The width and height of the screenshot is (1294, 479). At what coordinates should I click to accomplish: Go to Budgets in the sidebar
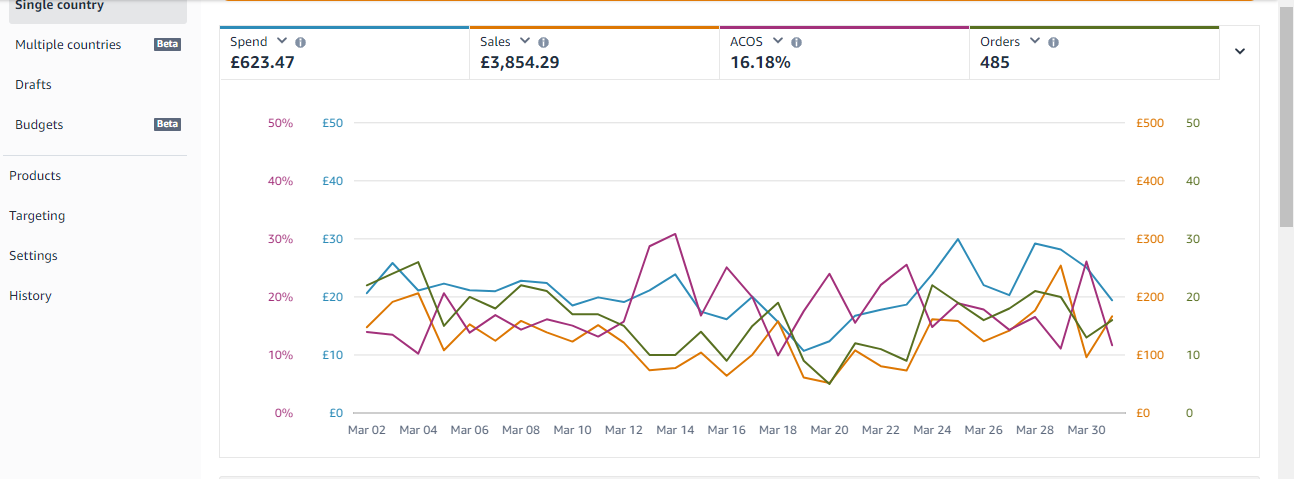click(39, 125)
